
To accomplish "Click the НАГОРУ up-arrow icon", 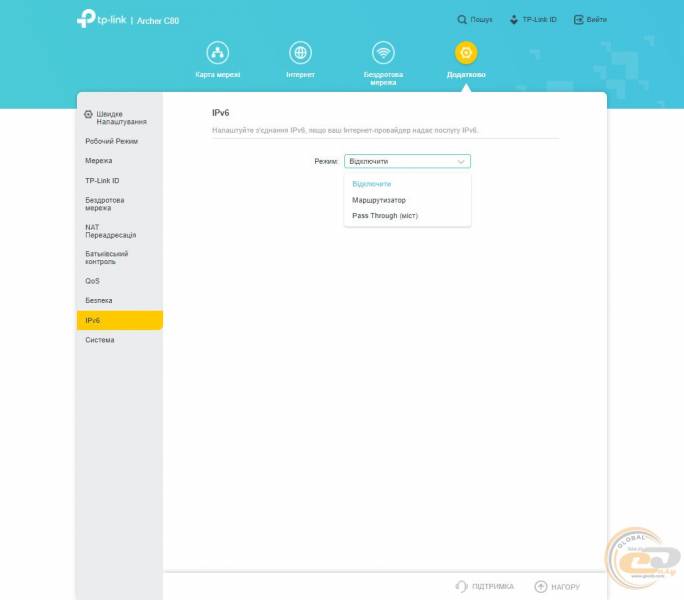I will (540, 586).
